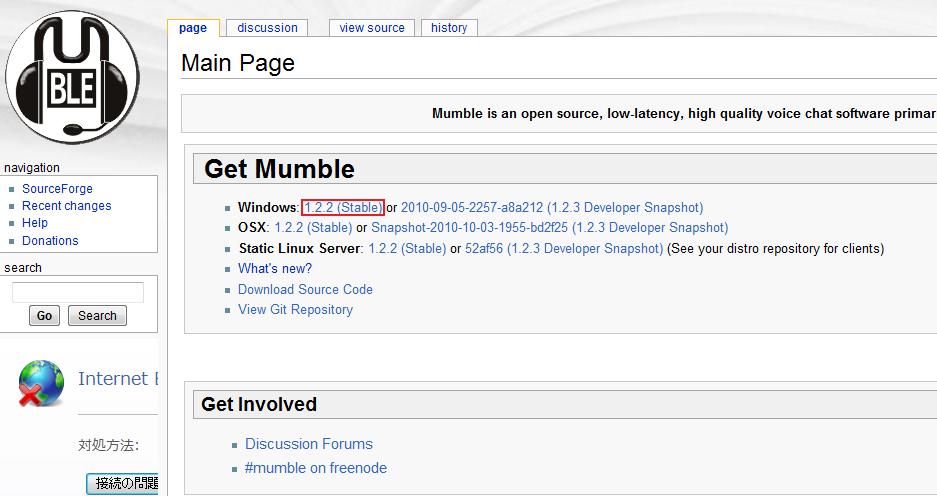Click the Search button
This screenshot has height=496, width=937.
pos(97,316)
